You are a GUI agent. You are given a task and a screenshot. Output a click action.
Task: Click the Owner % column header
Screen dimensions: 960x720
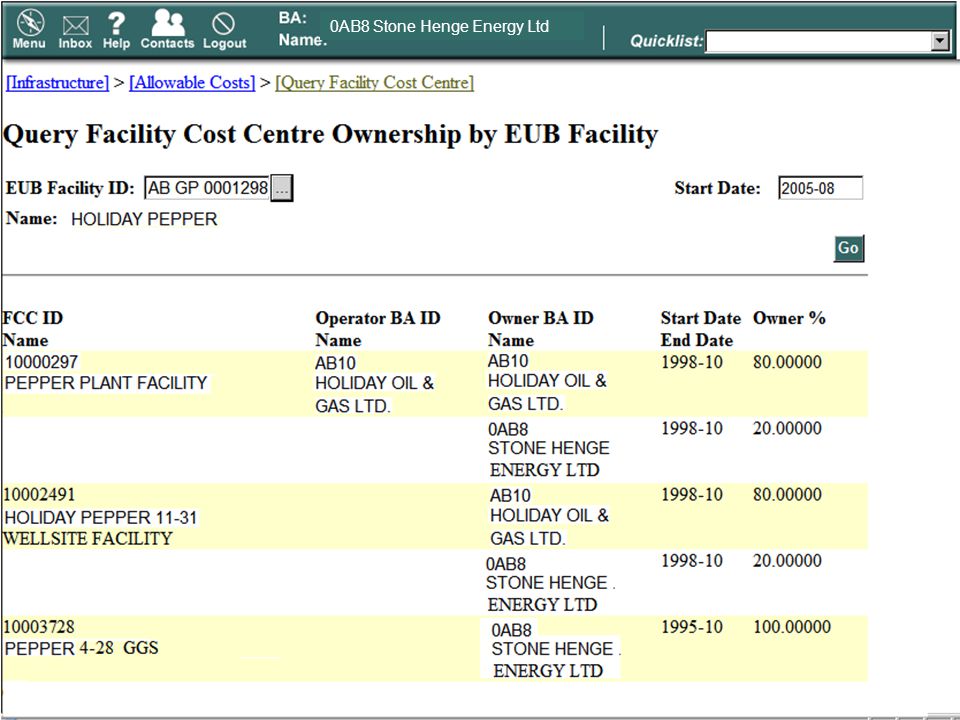[789, 318]
